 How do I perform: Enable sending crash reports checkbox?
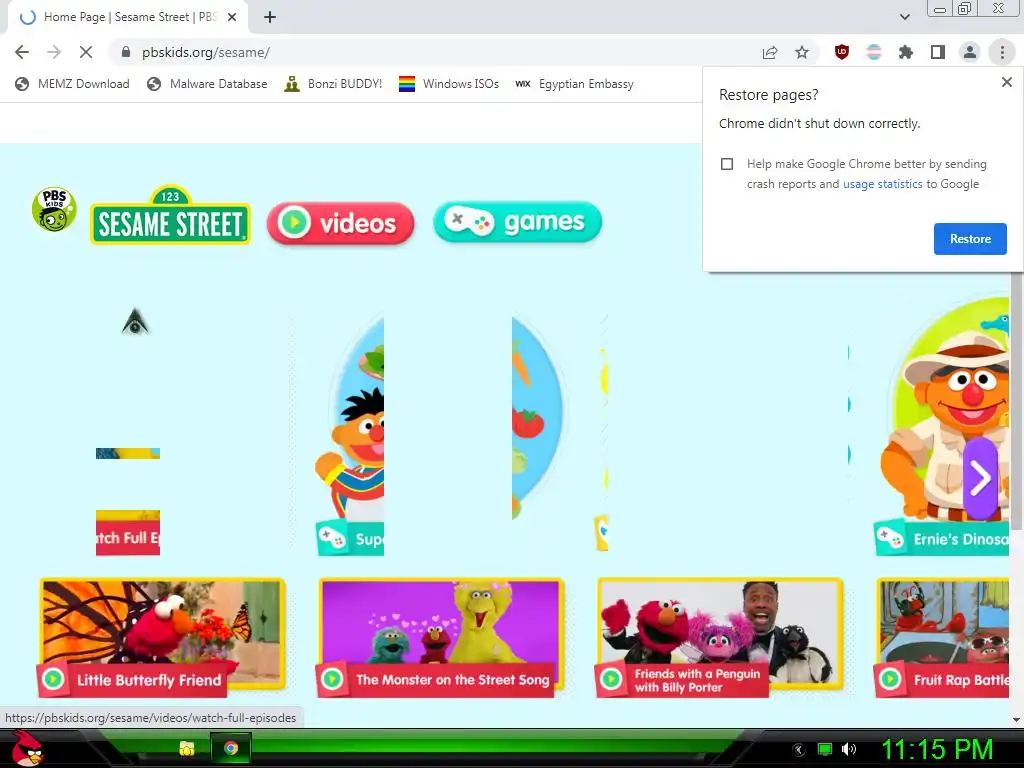pos(727,164)
